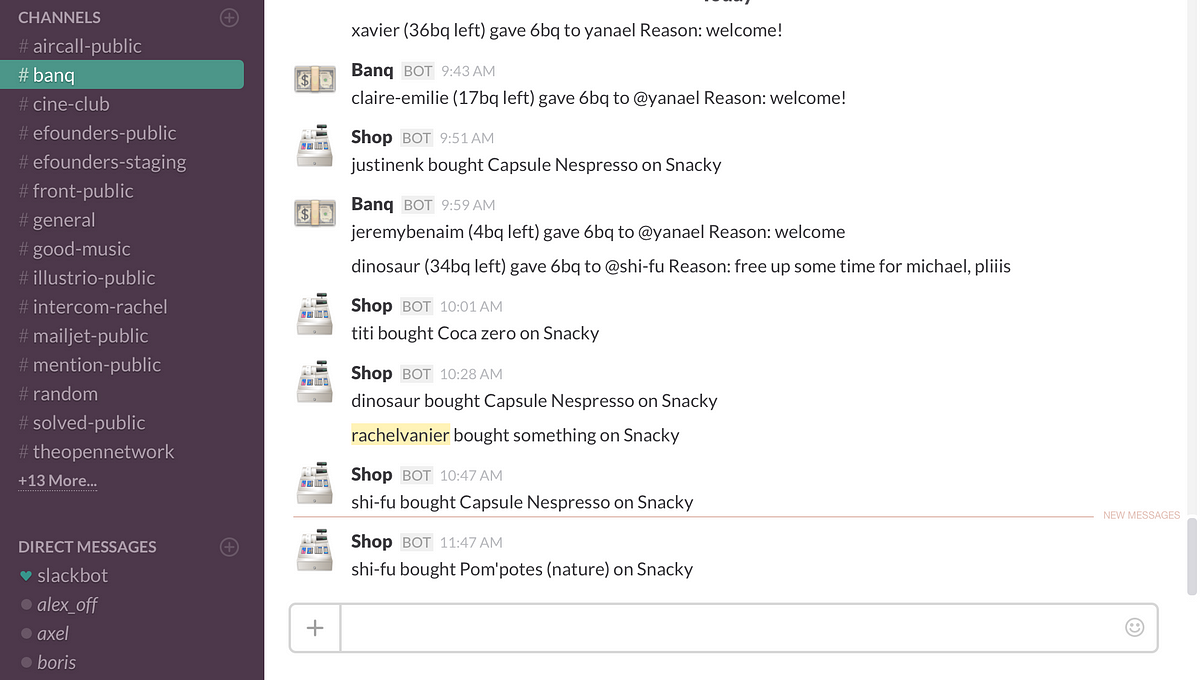Click the Banq avatar at 9:59 AM
This screenshot has width=1200, height=680.
(315, 213)
